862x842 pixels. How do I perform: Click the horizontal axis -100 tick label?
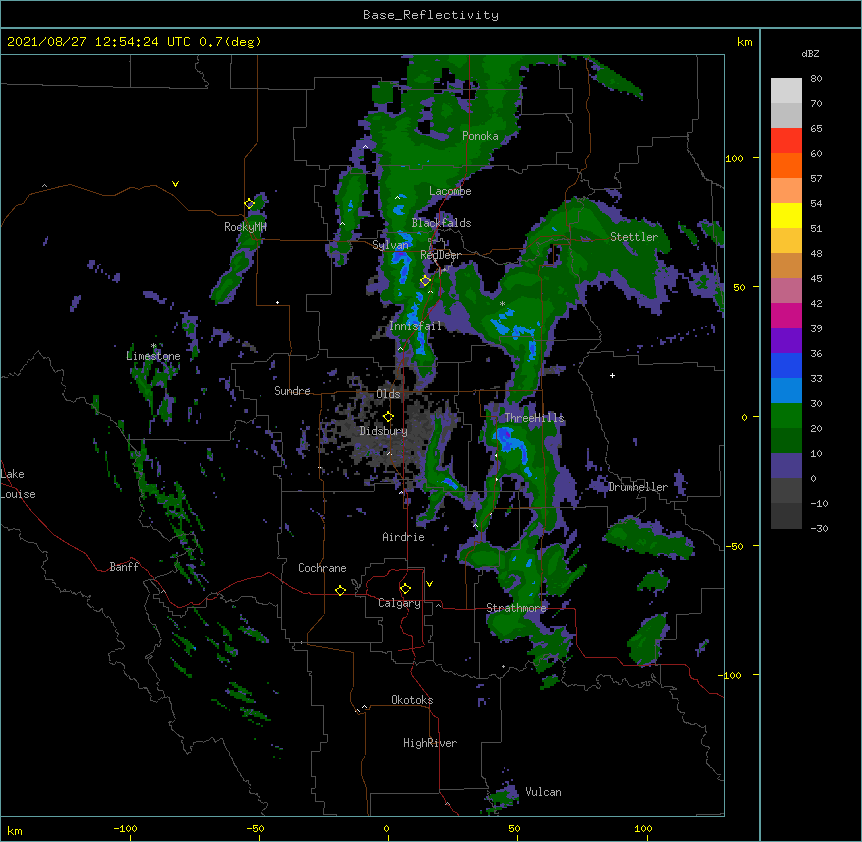[x=125, y=829]
